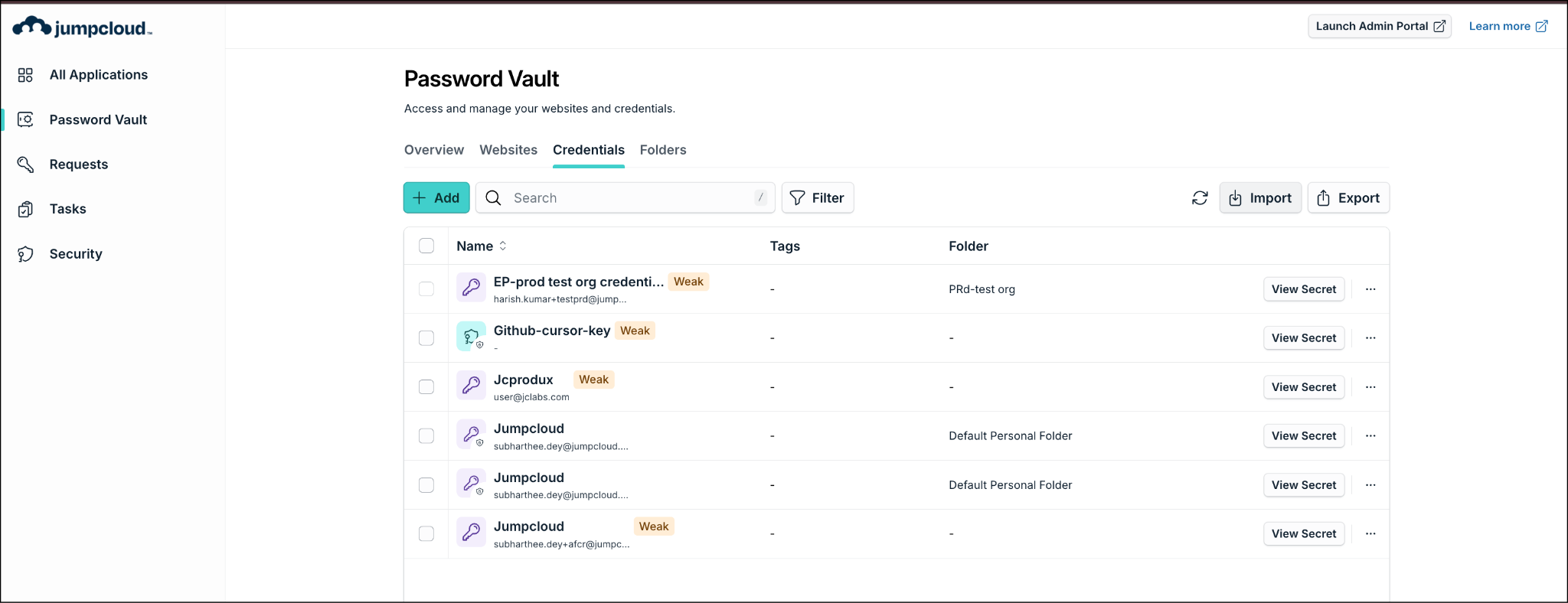This screenshot has width=1568, height=603.
Task: Click the JumpCloud logo
Action: 83,28
